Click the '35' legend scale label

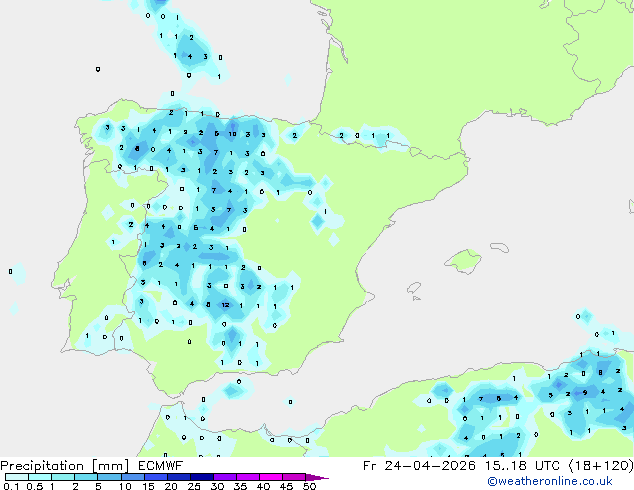[x=240, y=486]
